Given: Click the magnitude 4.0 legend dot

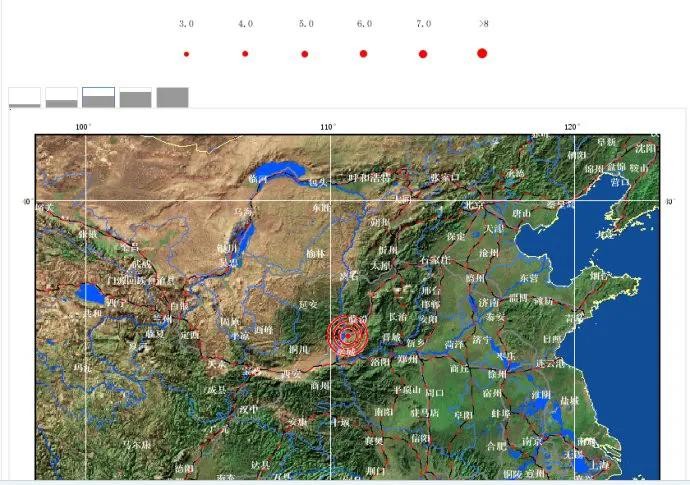Looking at the screenshot, I should [245, 54].
